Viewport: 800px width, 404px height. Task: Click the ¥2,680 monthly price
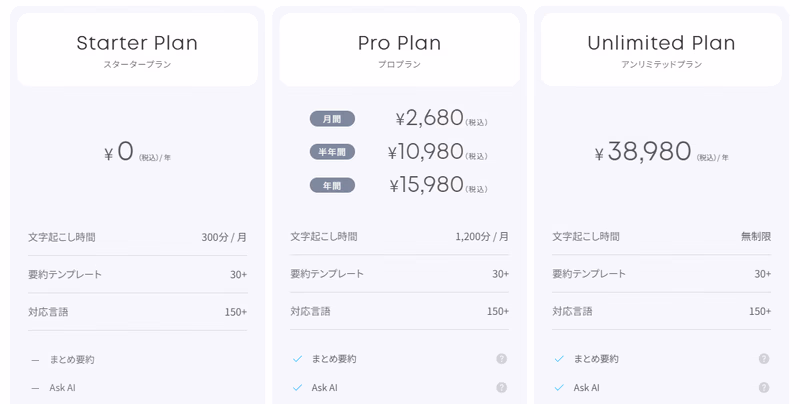(430, 118)
